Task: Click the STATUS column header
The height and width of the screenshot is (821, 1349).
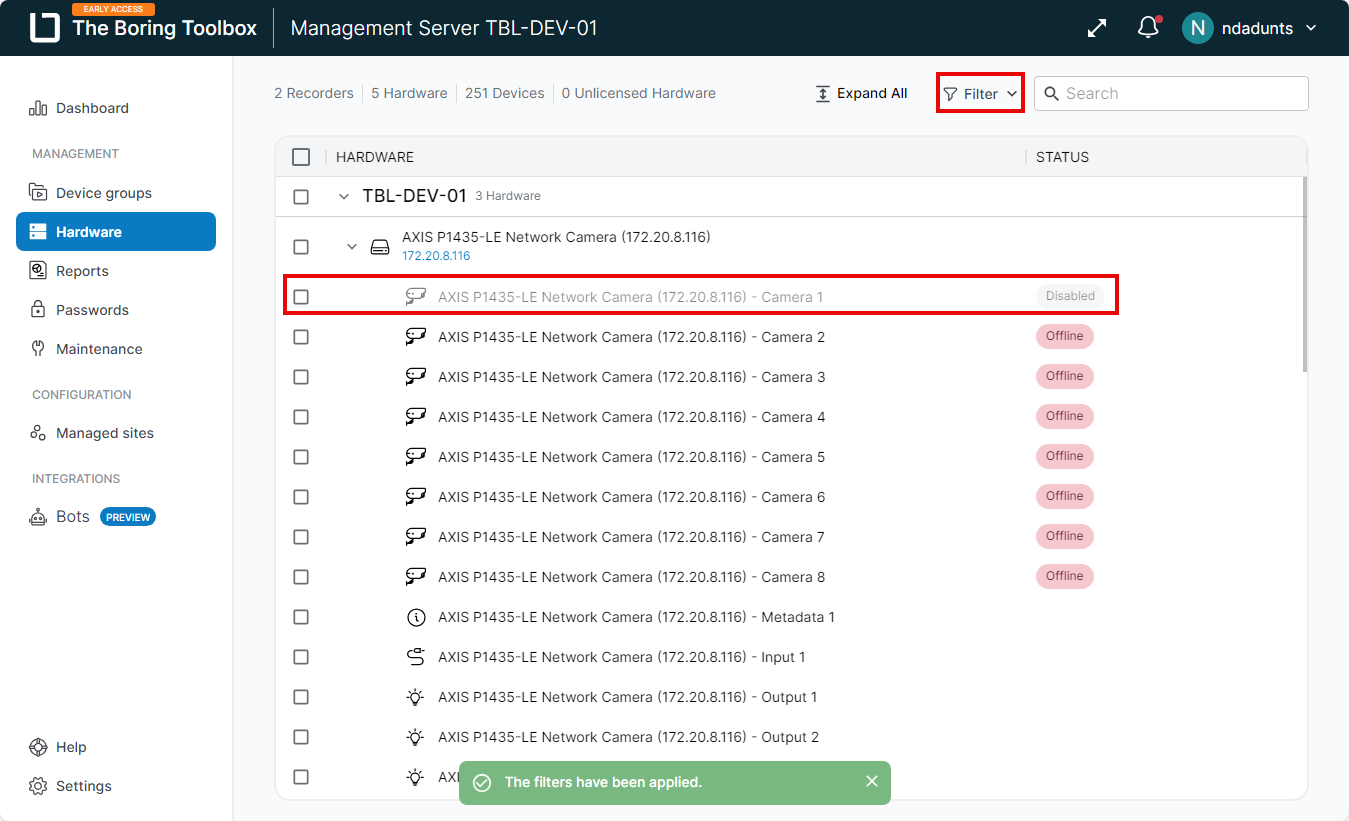Action: pyautogui.click(x=1062, y=157)
